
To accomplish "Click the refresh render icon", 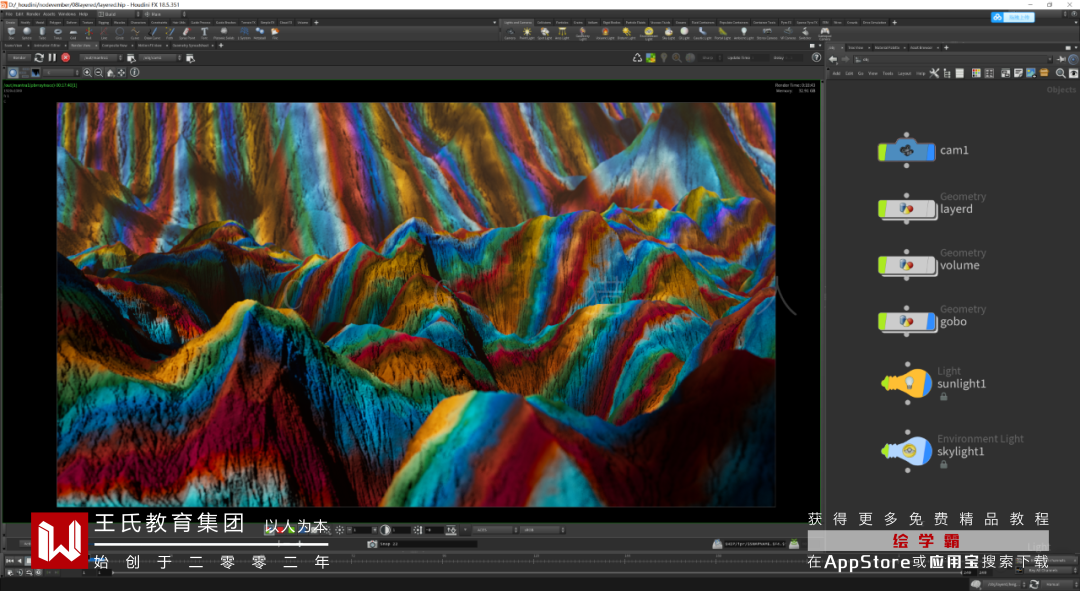I will 39,57.
